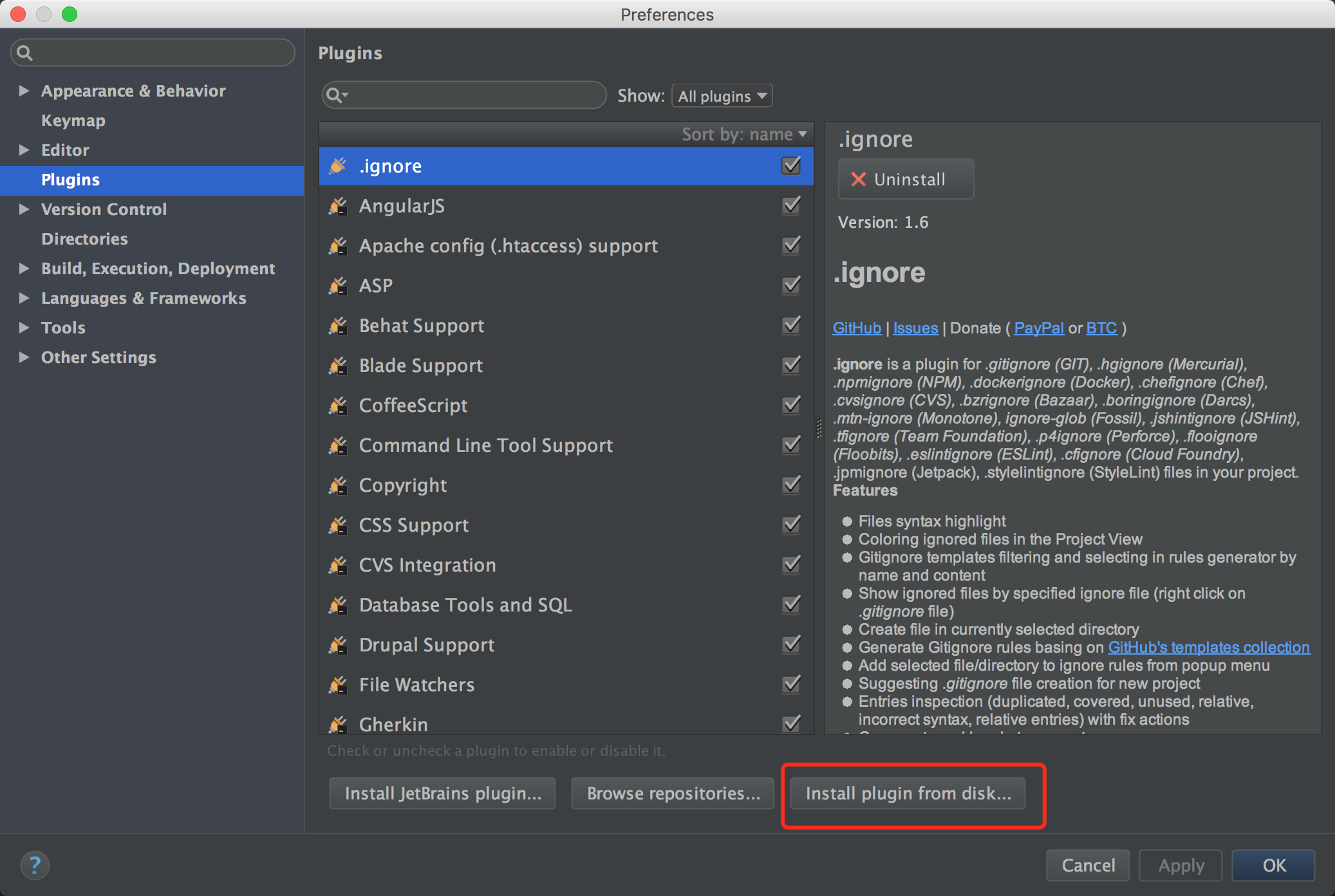1335x896 pixels.
Task: Open GitHub's templates collection link
Action: coord(1209,648)
